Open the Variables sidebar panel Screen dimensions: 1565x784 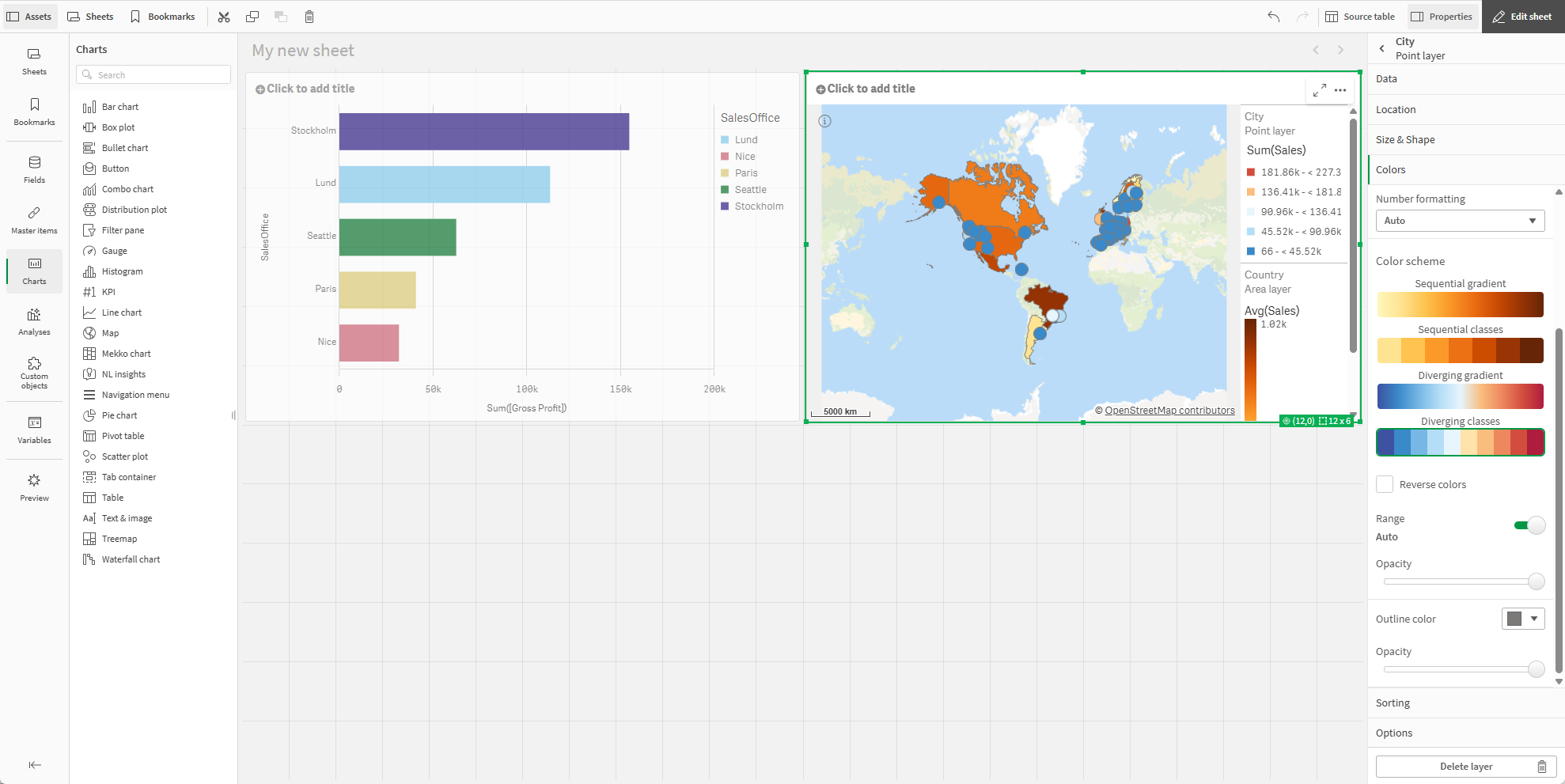click(x=34, y=430)
